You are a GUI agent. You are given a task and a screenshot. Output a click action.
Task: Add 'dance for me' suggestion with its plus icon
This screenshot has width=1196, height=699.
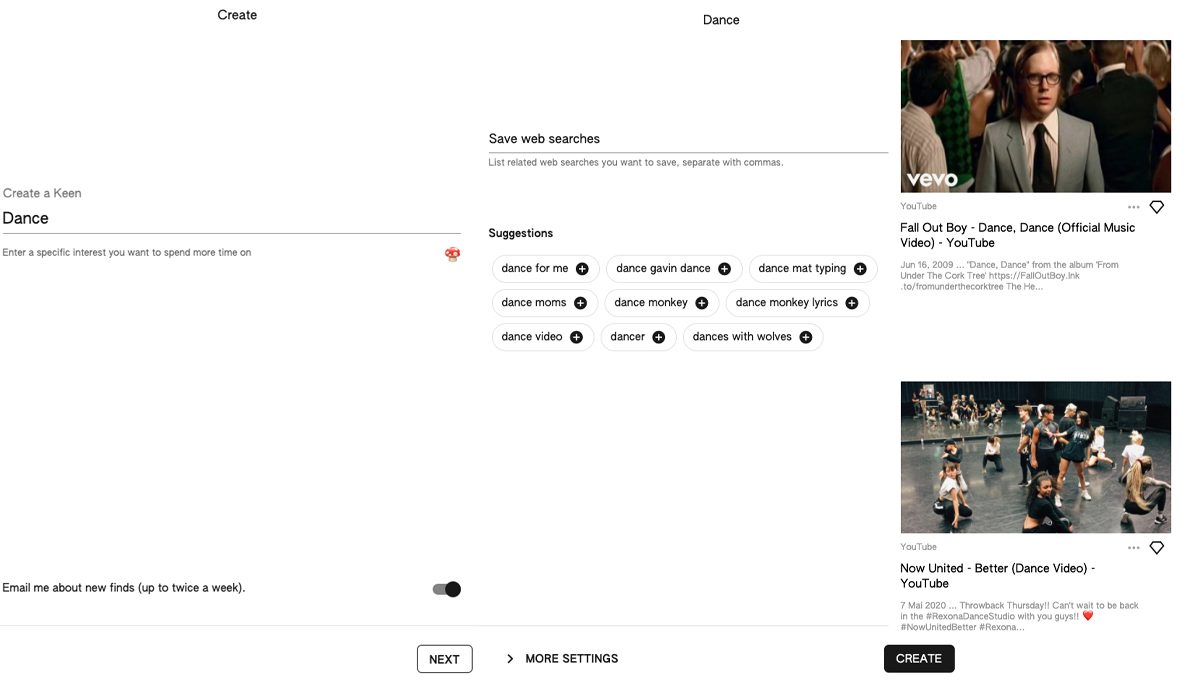tap(583, 268)
